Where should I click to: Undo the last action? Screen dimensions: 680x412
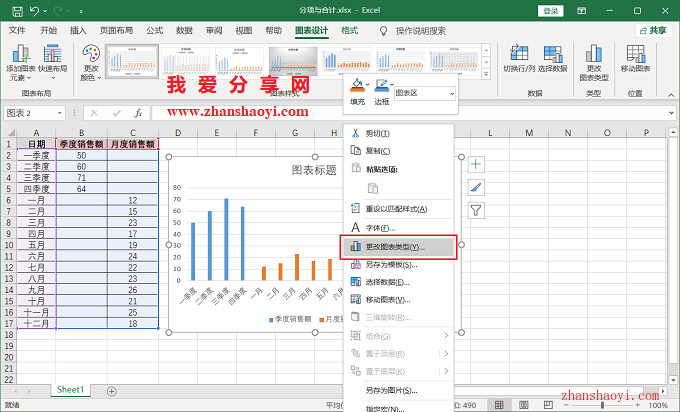(34, 11)
